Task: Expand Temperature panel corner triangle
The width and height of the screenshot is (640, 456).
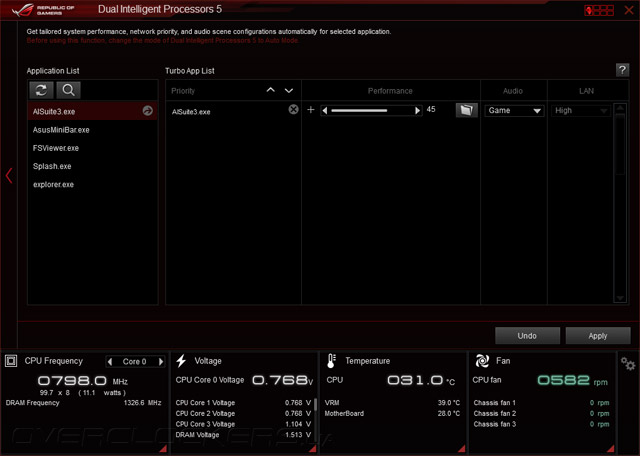Action: point(462,449)
